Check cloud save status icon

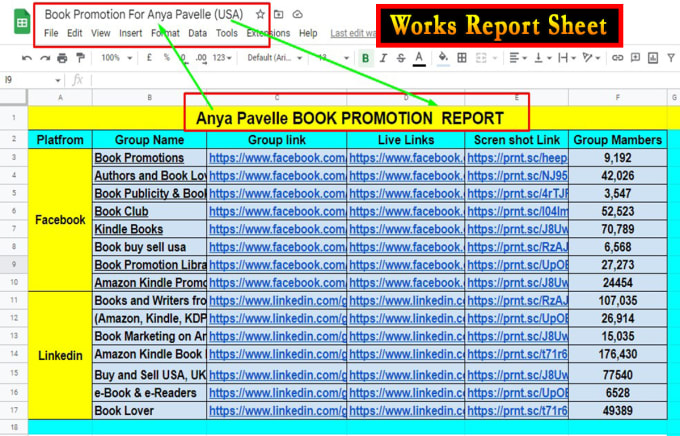[298, 14]
